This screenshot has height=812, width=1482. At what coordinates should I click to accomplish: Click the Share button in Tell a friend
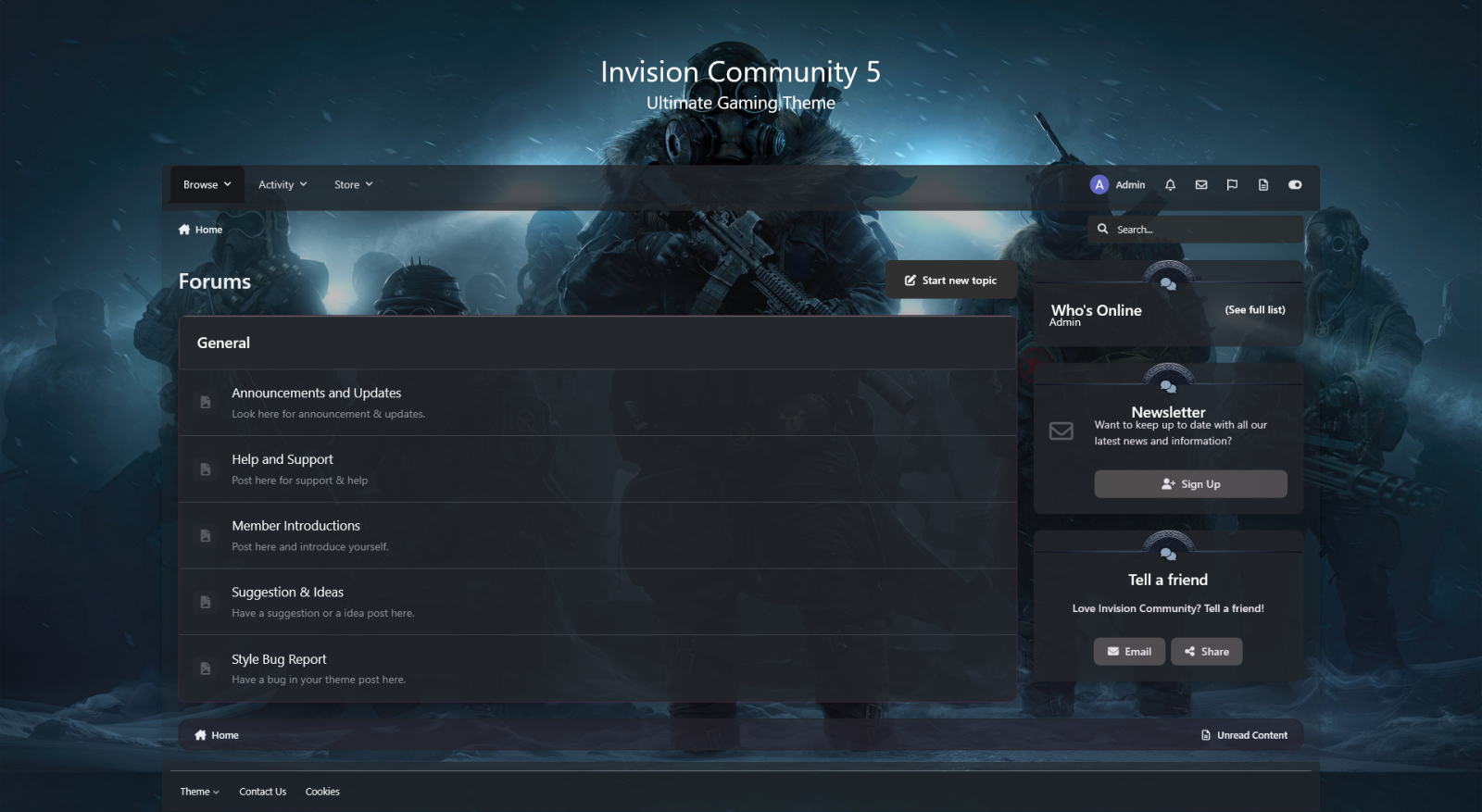(1206, 652)
